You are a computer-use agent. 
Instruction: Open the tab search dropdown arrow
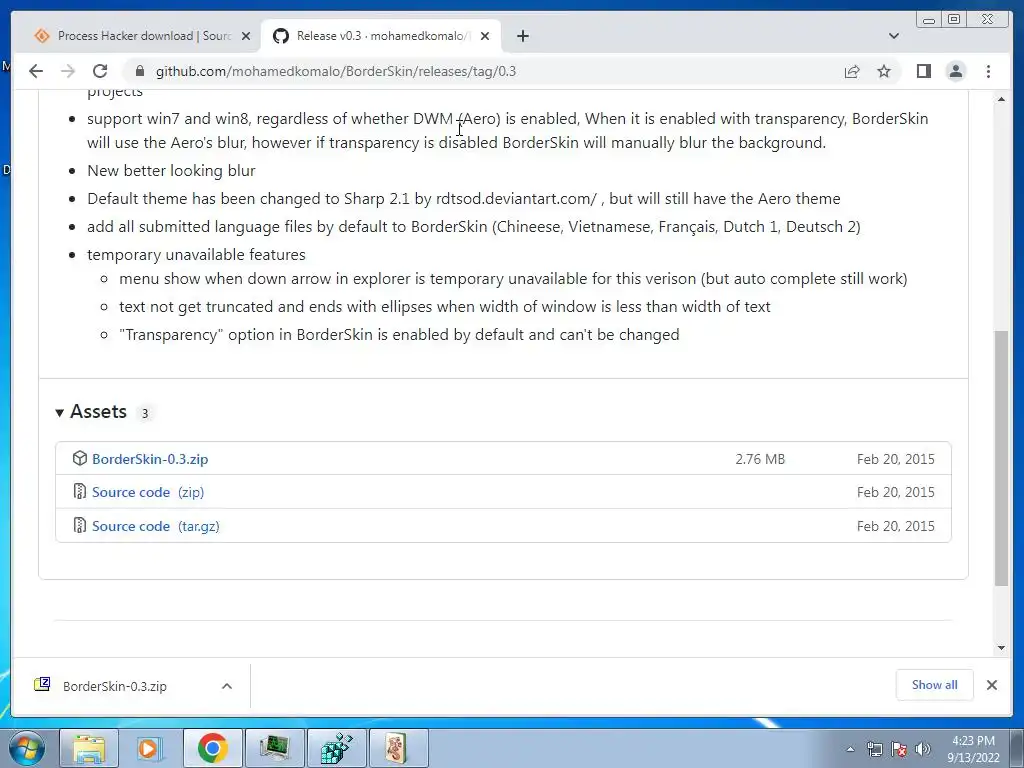pos(893,36)
